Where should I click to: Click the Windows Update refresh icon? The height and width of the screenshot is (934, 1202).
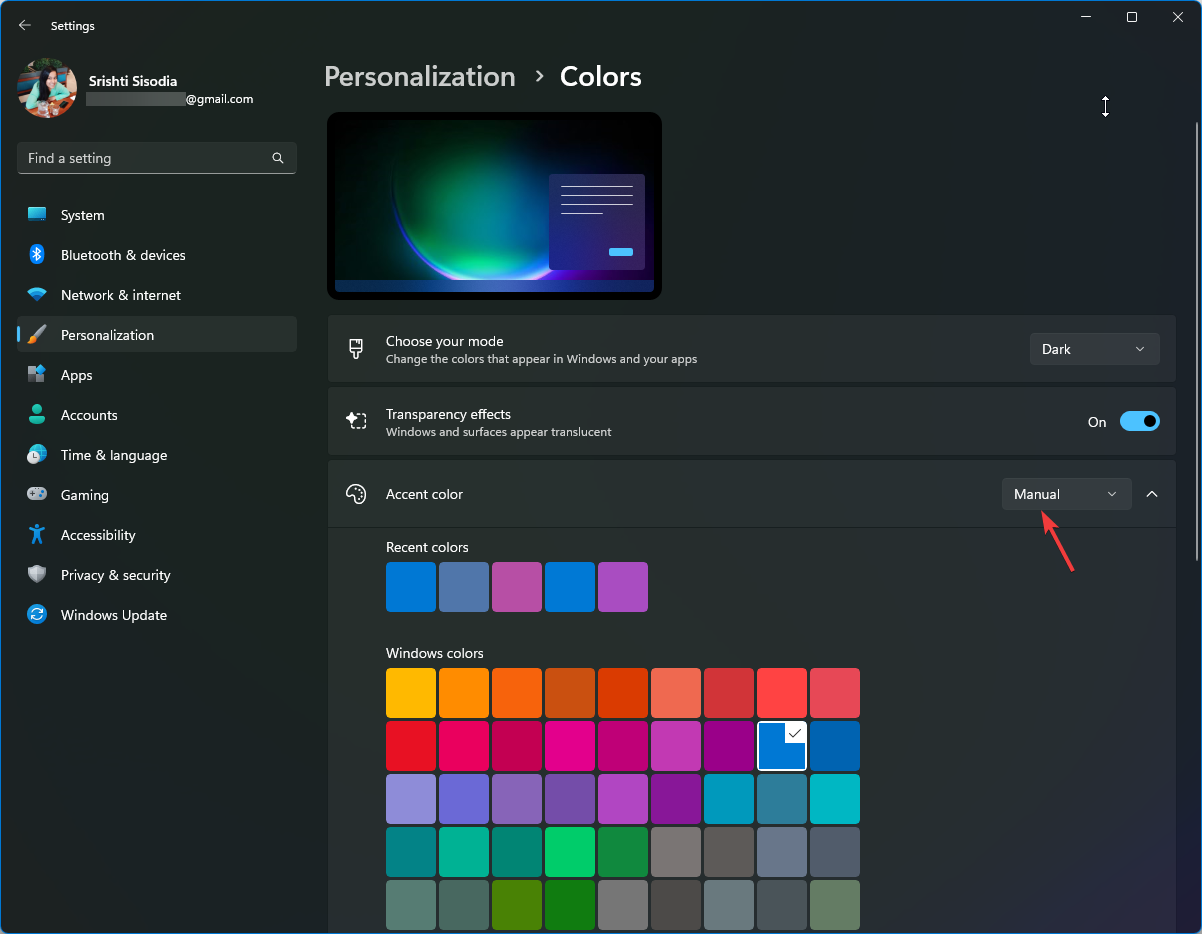click(37, 615)
